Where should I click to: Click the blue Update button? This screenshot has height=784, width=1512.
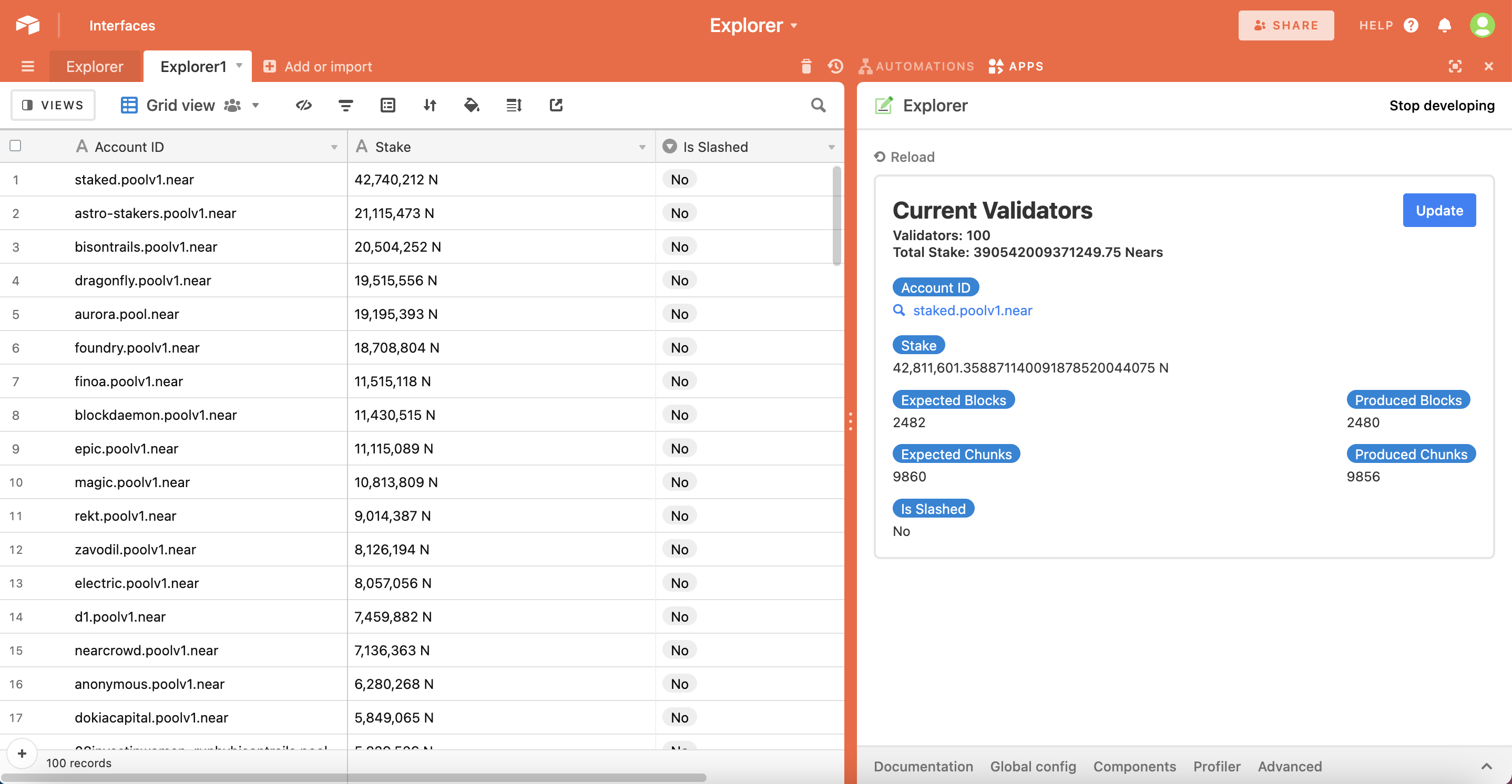tap(1438, 210)
